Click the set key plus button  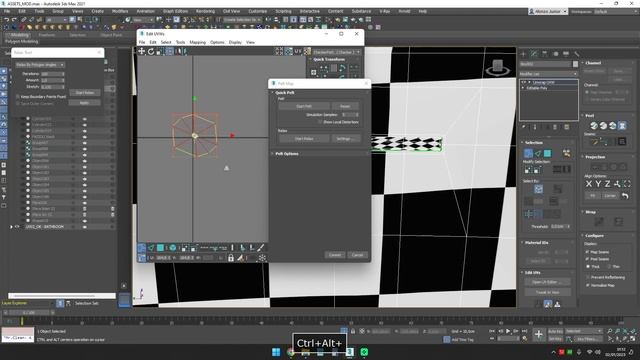(x=538, y=335)
